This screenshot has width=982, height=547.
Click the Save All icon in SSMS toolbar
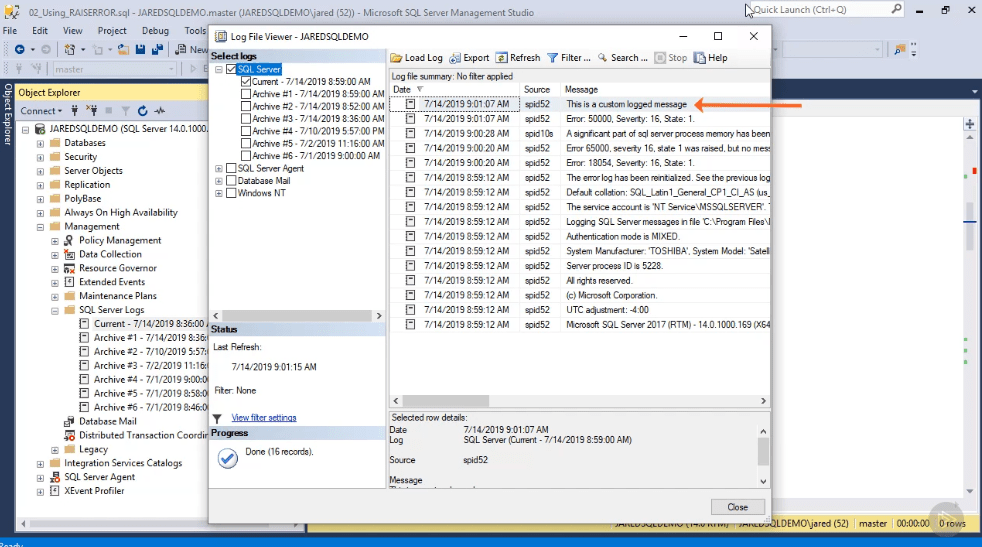pos(157,49)
